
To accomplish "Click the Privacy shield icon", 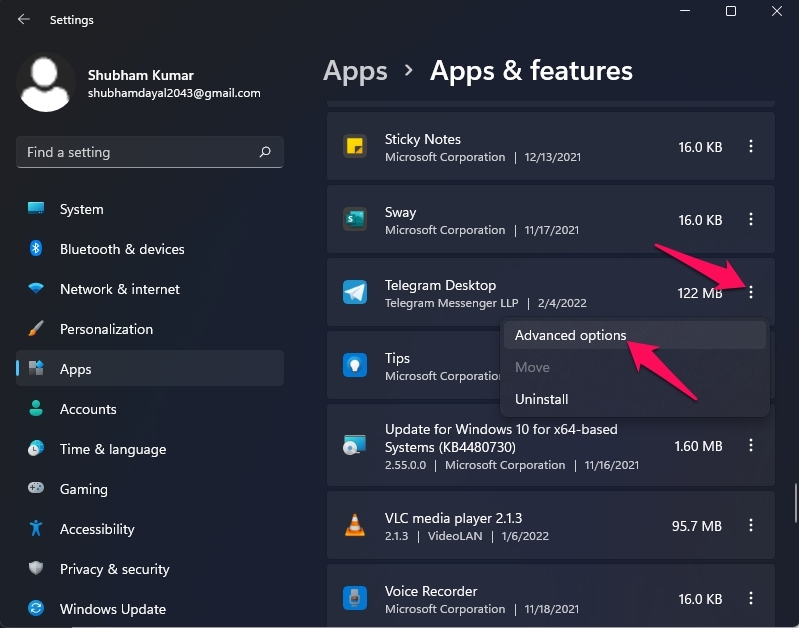I will click(36, 568).
